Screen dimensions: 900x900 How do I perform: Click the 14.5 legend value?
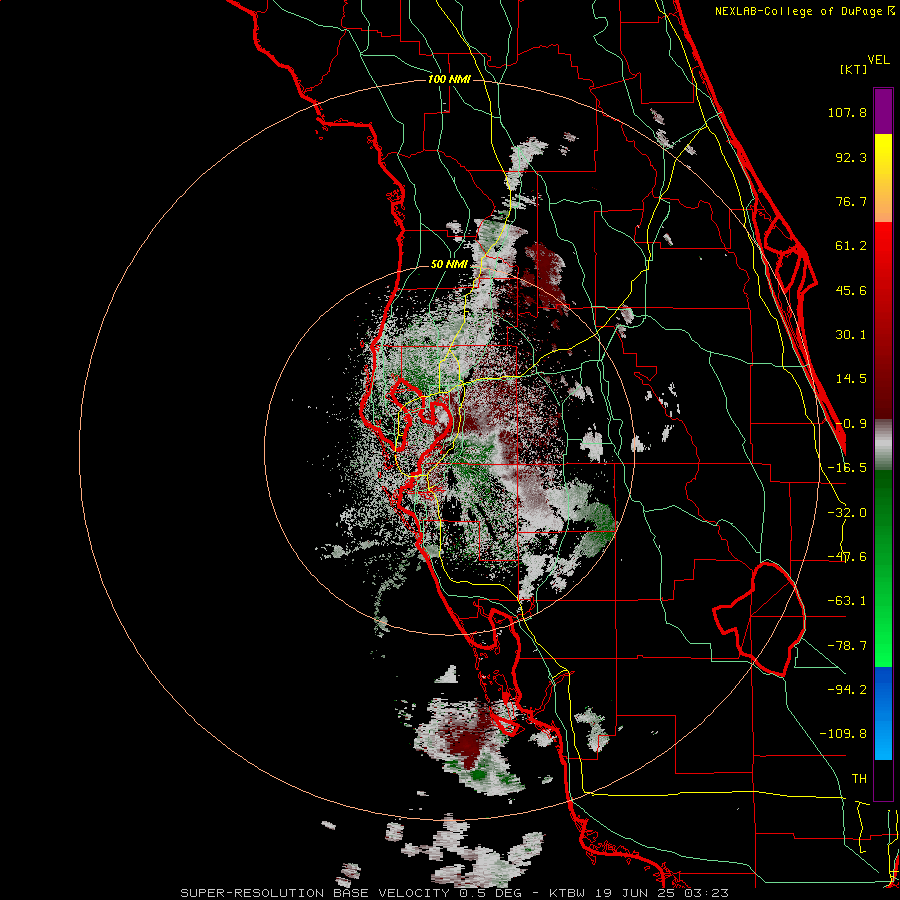point(851,379)
